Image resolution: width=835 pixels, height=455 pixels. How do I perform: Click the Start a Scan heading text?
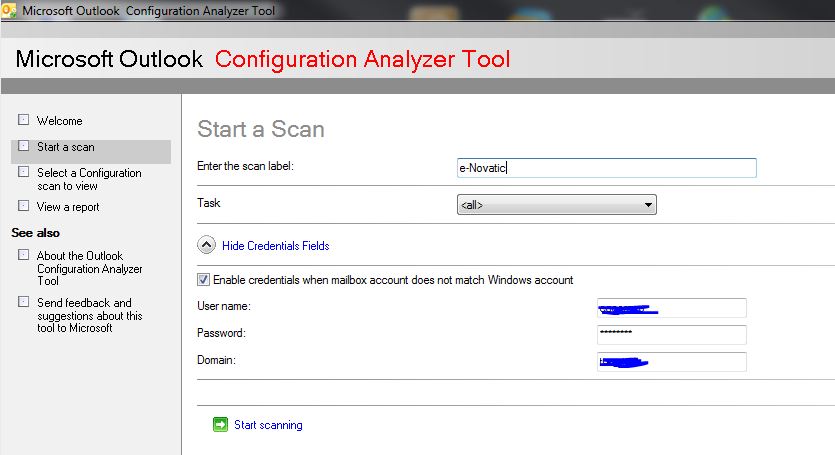[261, 129]
